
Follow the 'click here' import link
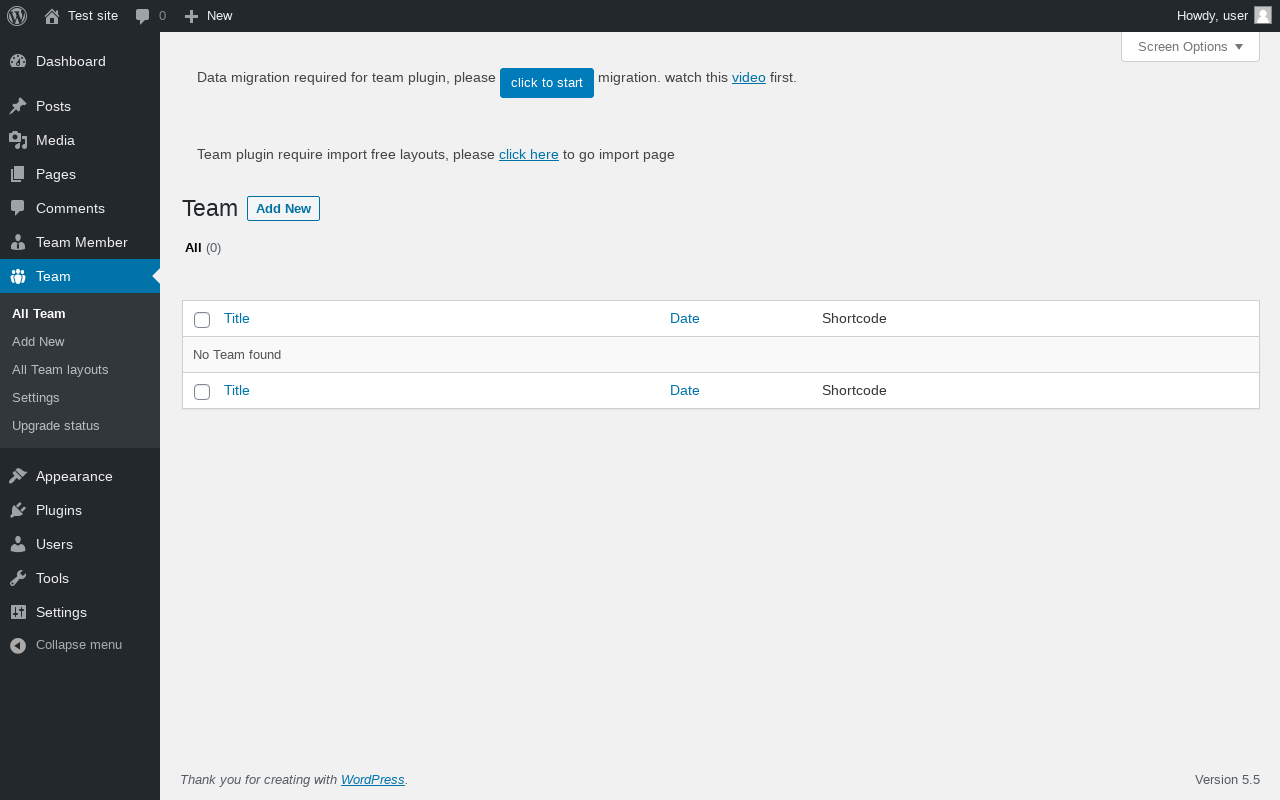coord(529,154)
